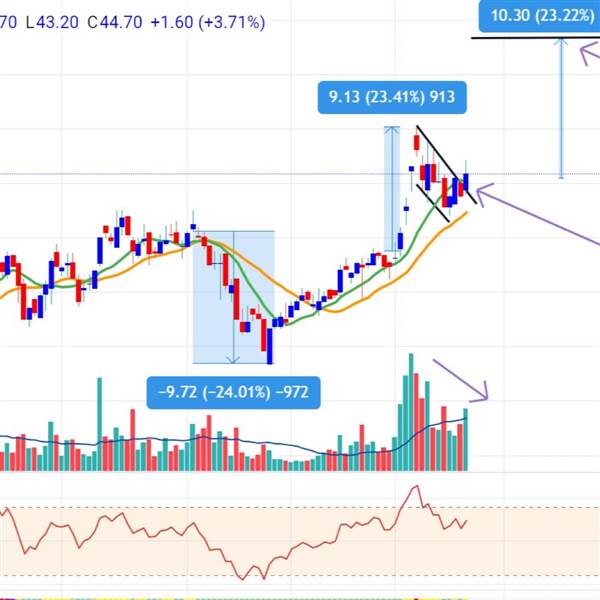
Task: Click the low value "L43.20"
Action: coord(52,22)
